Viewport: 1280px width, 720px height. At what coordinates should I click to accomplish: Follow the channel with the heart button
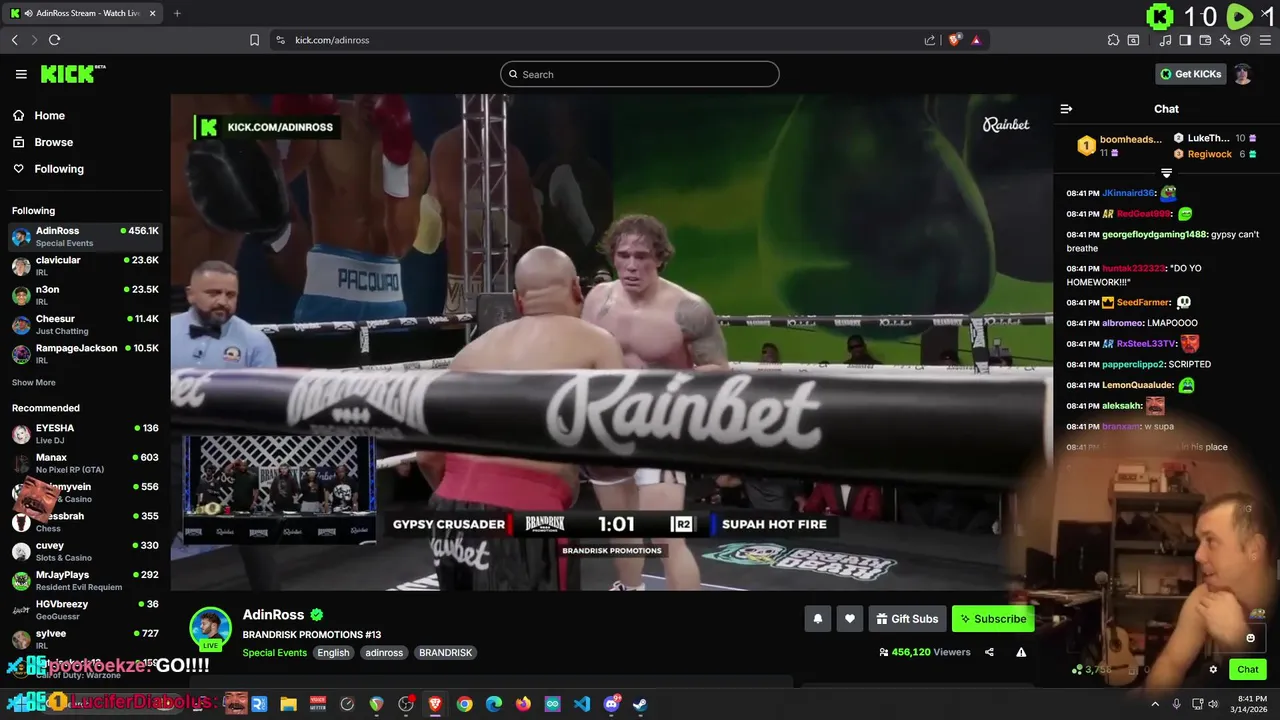coord(850,619)
